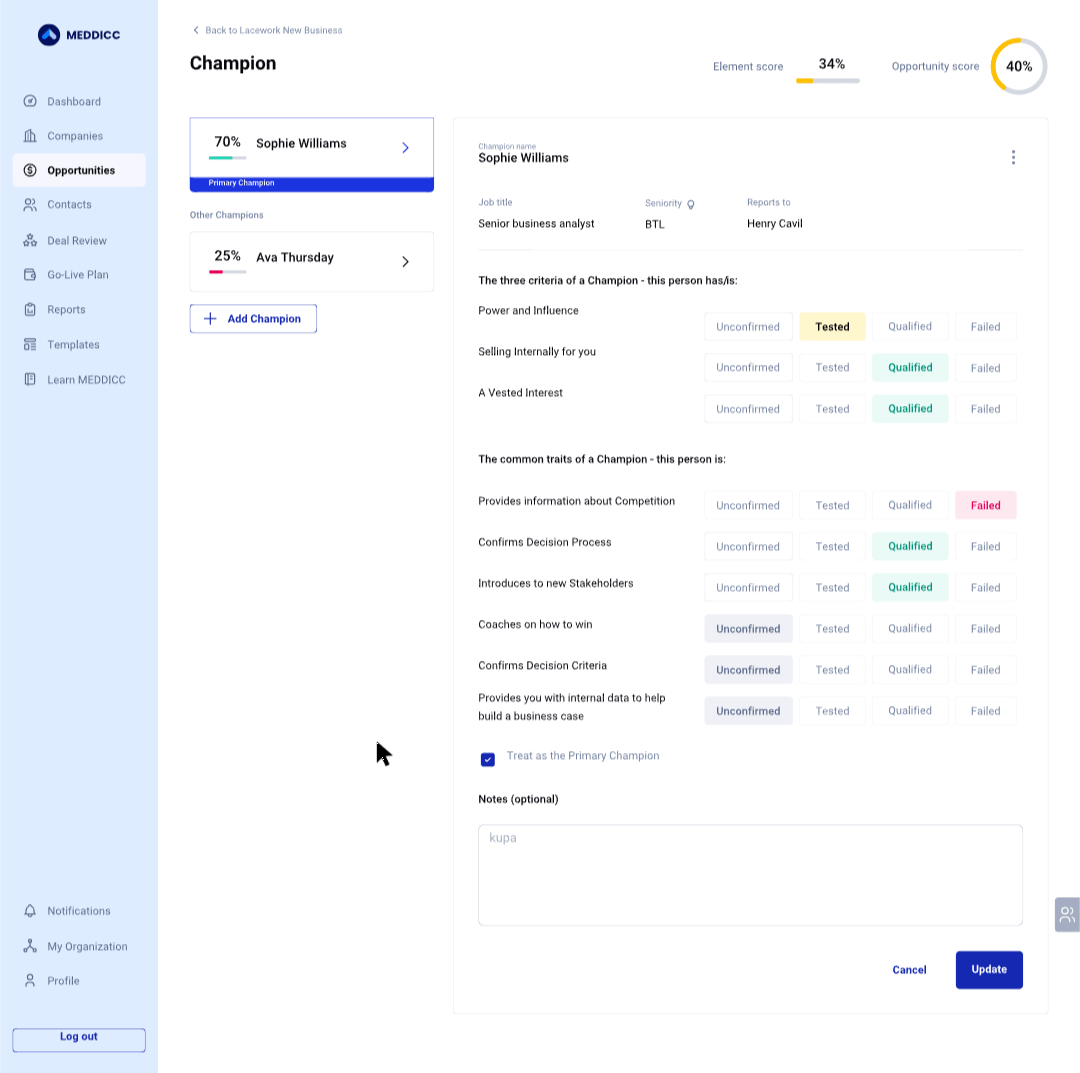Click the Go-Live Plan icon

point(30,274)
